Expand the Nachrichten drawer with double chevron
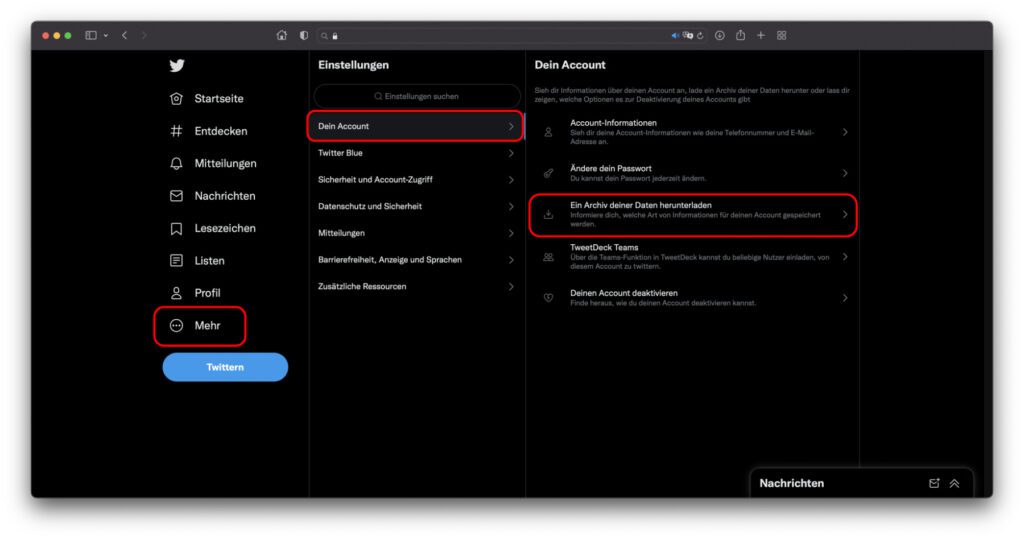The height and width of the screenshot is (539, 1024). pyautogui.click(x=954, y=483)
